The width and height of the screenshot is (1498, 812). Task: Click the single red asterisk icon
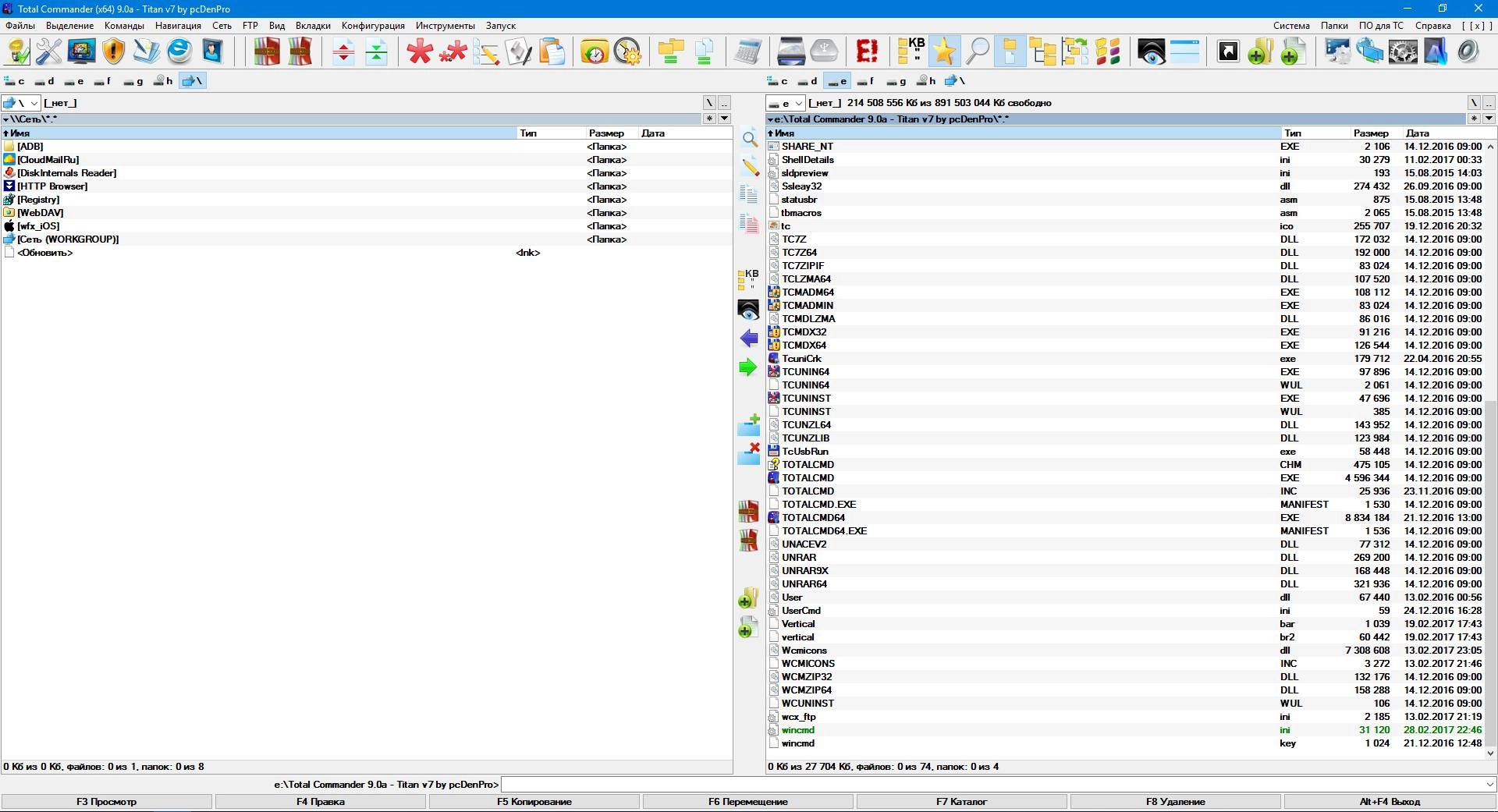[420, 51]
